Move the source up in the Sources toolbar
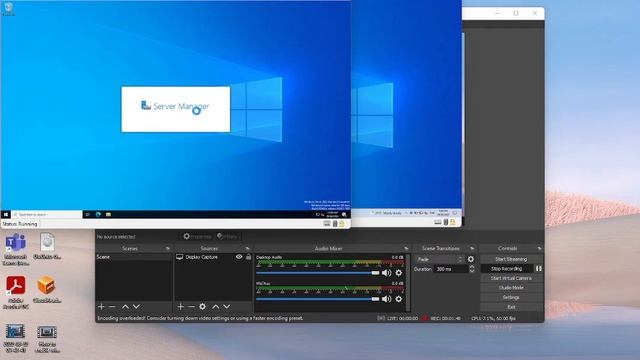The image size is (640, 360). coord(216,306)
